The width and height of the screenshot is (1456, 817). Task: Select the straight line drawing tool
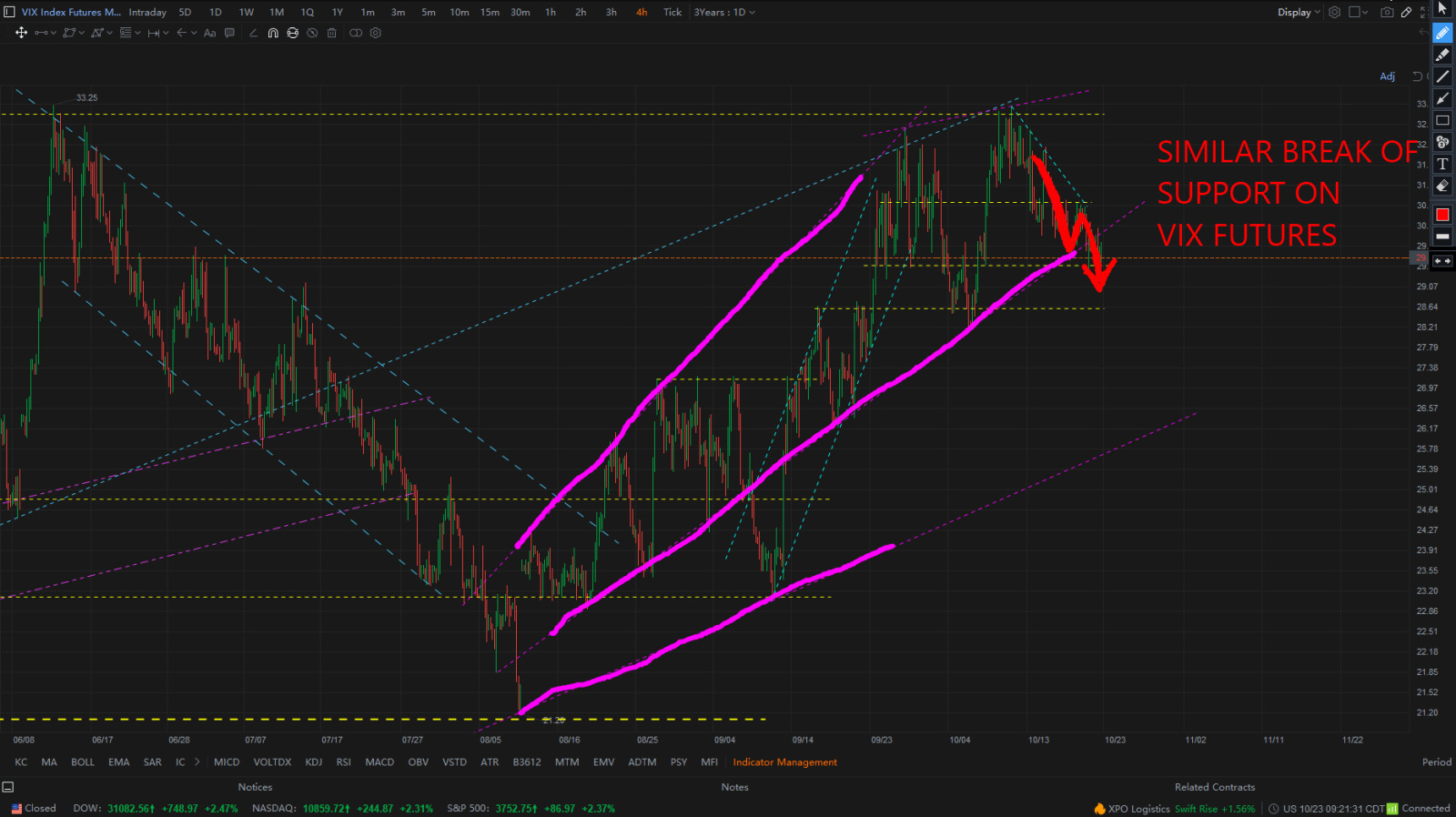[x=1442, y=76]
